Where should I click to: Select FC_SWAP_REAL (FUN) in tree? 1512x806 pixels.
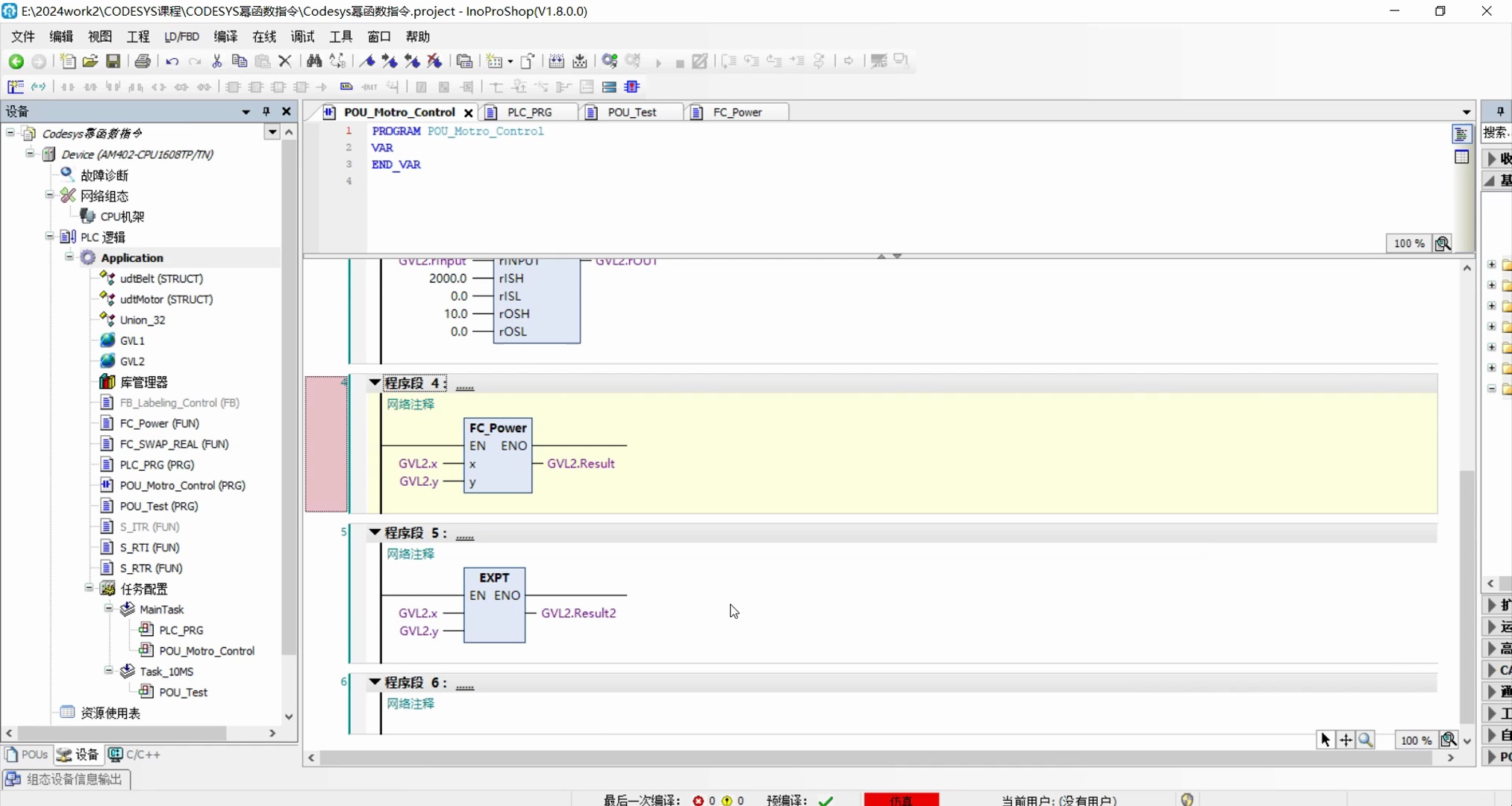coord(174,443)
